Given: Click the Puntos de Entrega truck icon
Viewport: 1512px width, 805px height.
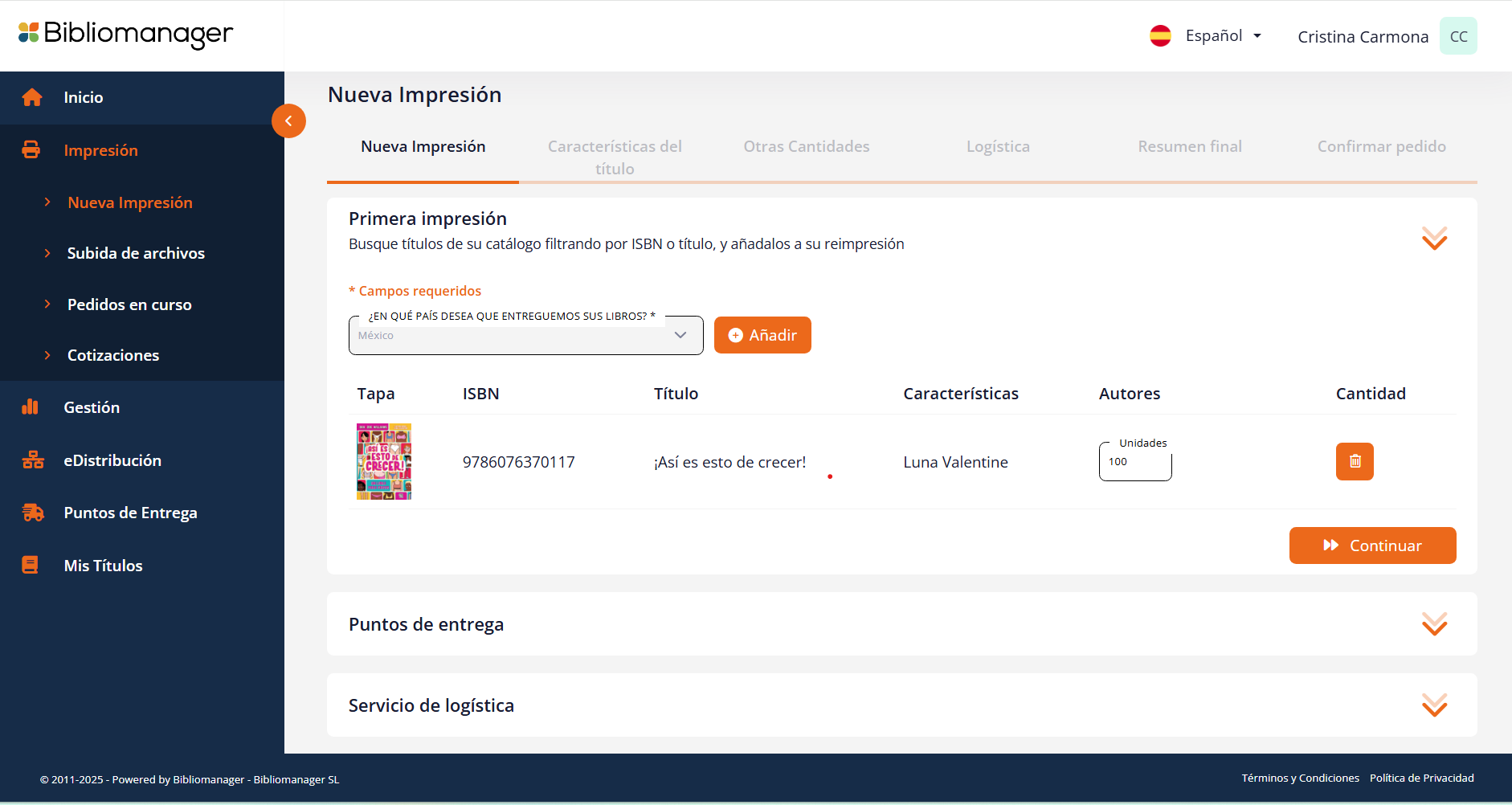Looking at the screenshot, I should (x=33, y=513).
